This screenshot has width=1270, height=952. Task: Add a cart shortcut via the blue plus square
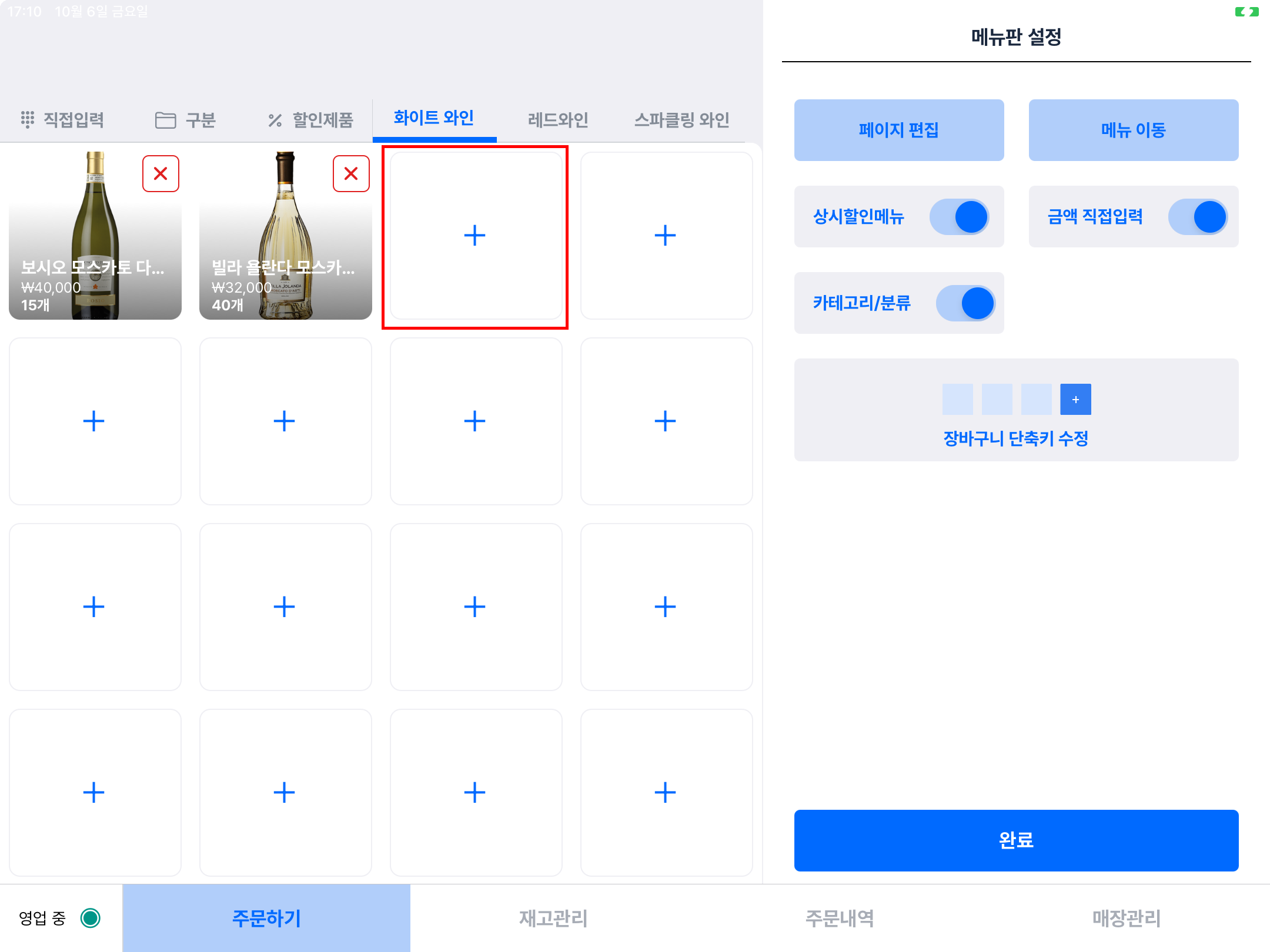click(x=1075, y=400)
